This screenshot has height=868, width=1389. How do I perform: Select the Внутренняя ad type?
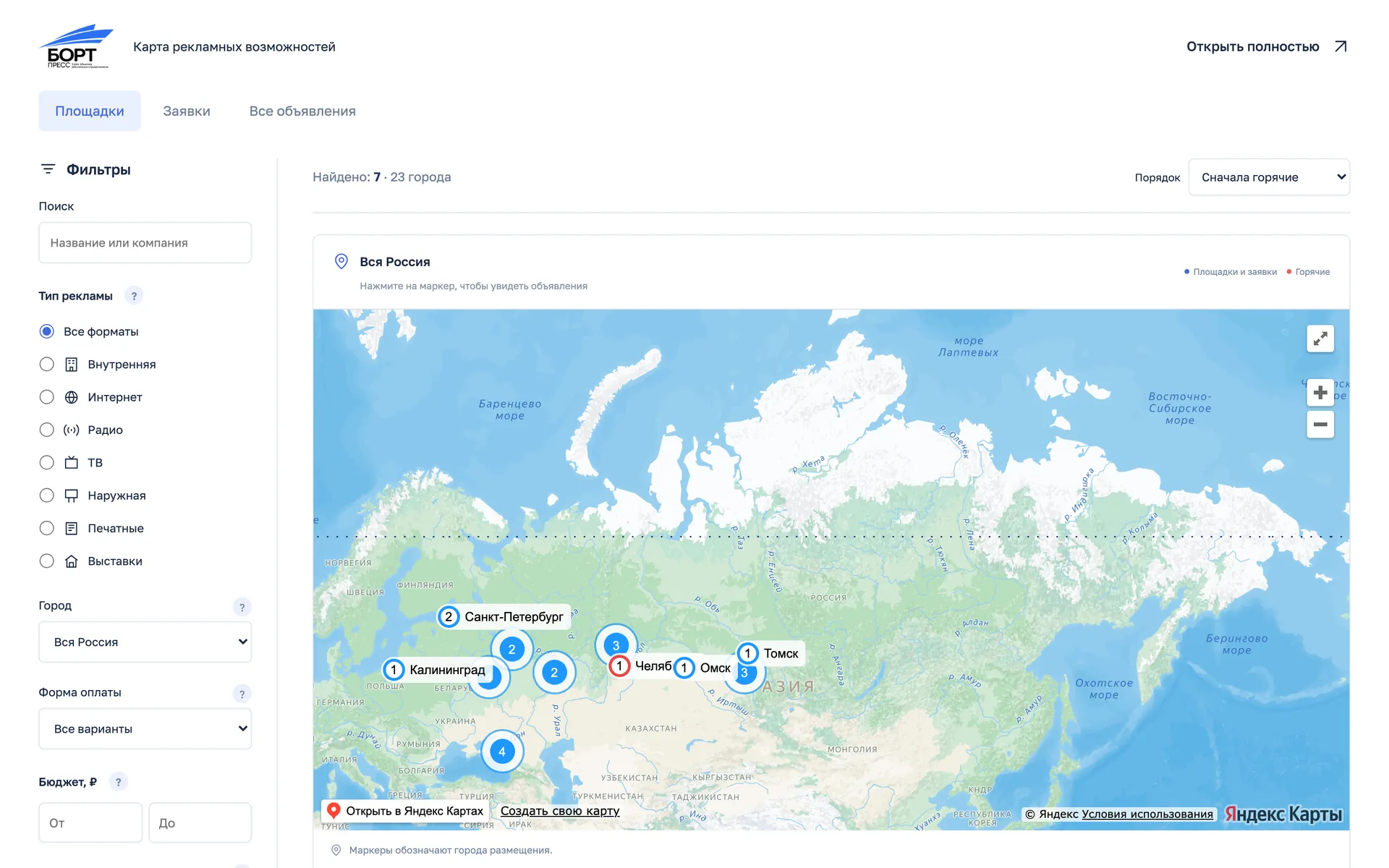(x=47, y=364)
